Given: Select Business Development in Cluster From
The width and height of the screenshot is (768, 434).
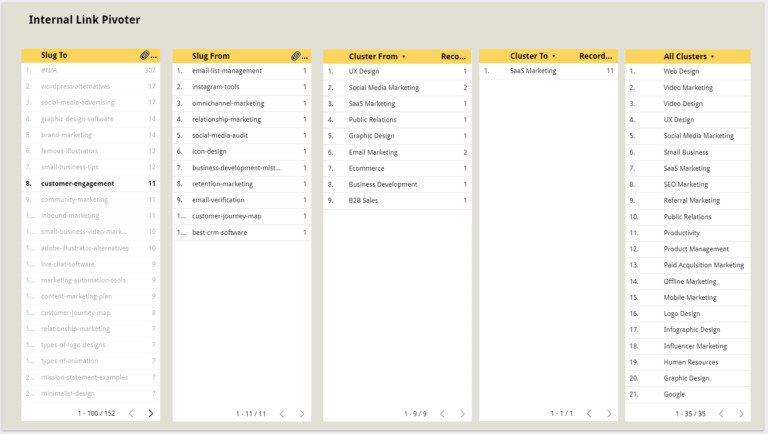Looking at the screenshot, I should pyautogui.click(x=397, y=185).
